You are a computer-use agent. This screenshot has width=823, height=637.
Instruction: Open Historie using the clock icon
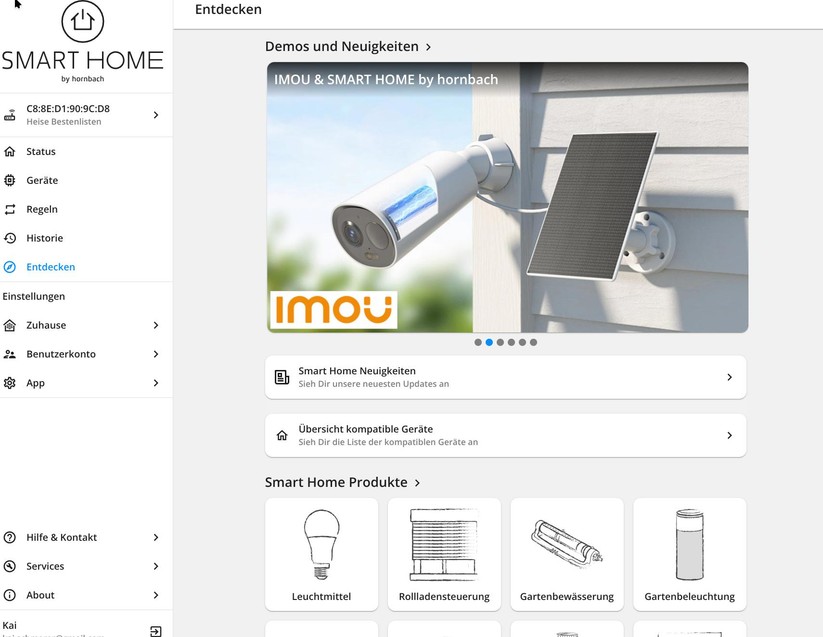11,238
